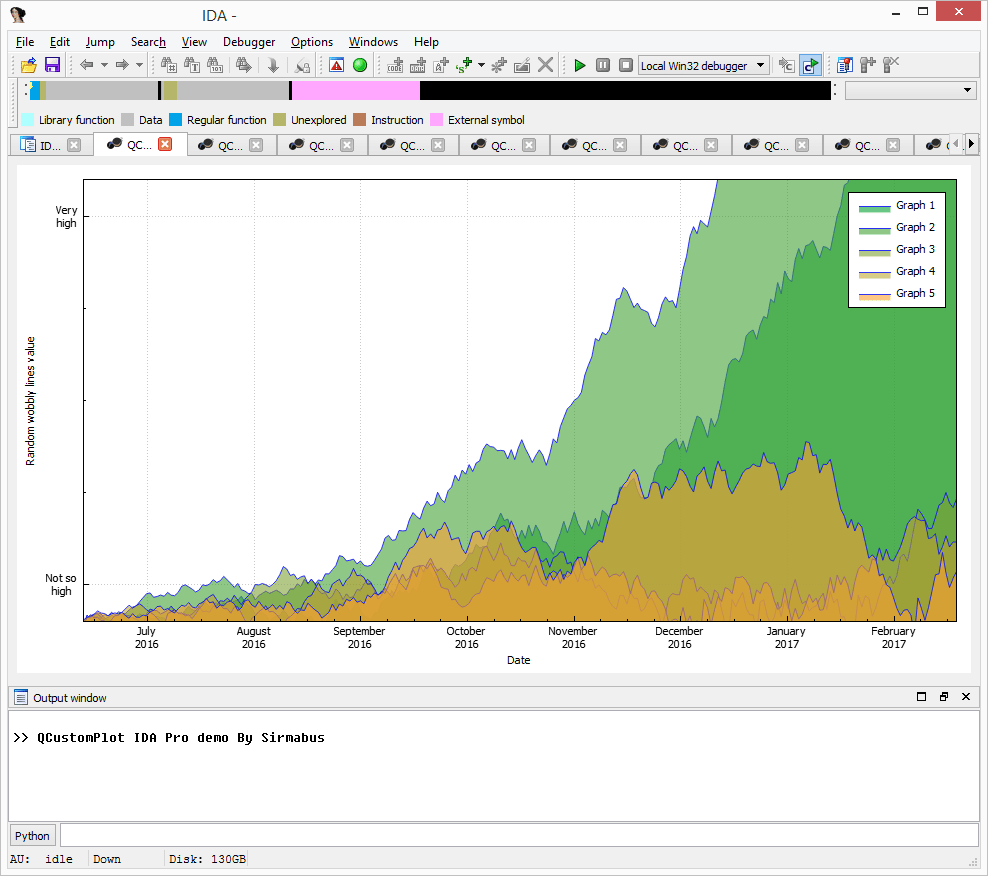Click the green circle toolbar icon

[360, 65]
